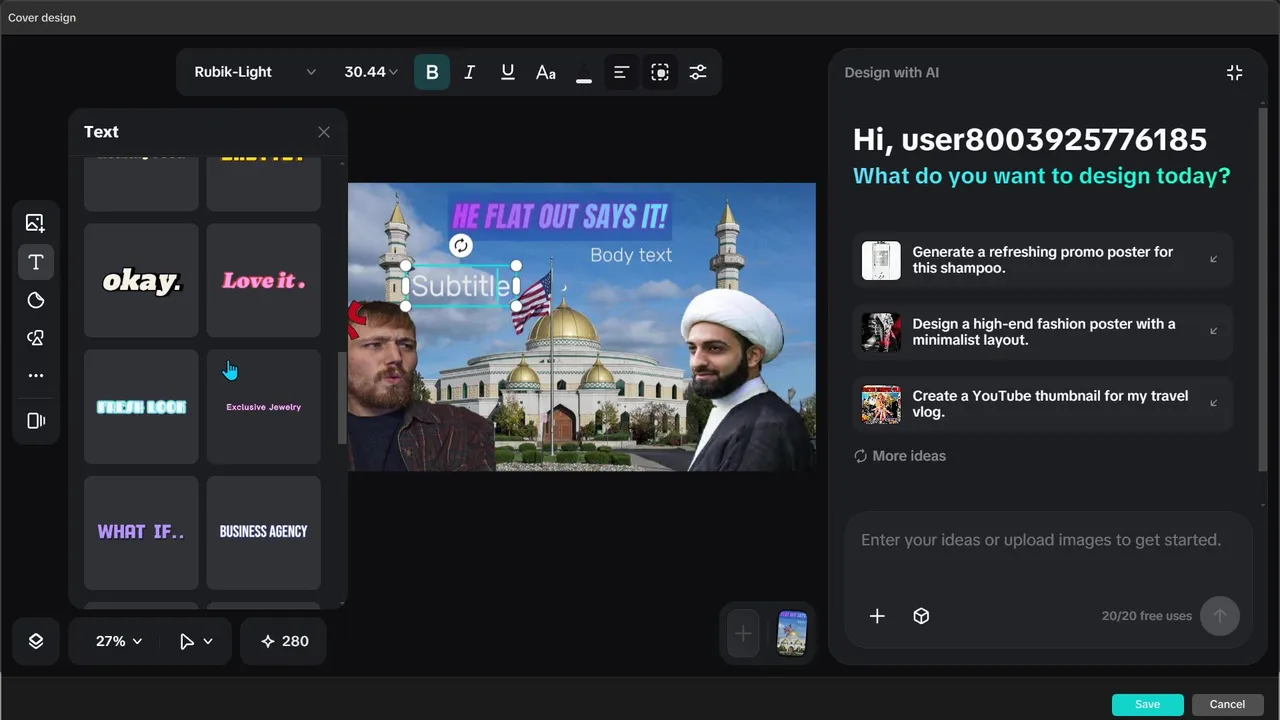The image size is (1280, 720).
Task: Click the rotate handle above Subtitle
Action: [460, 246]
